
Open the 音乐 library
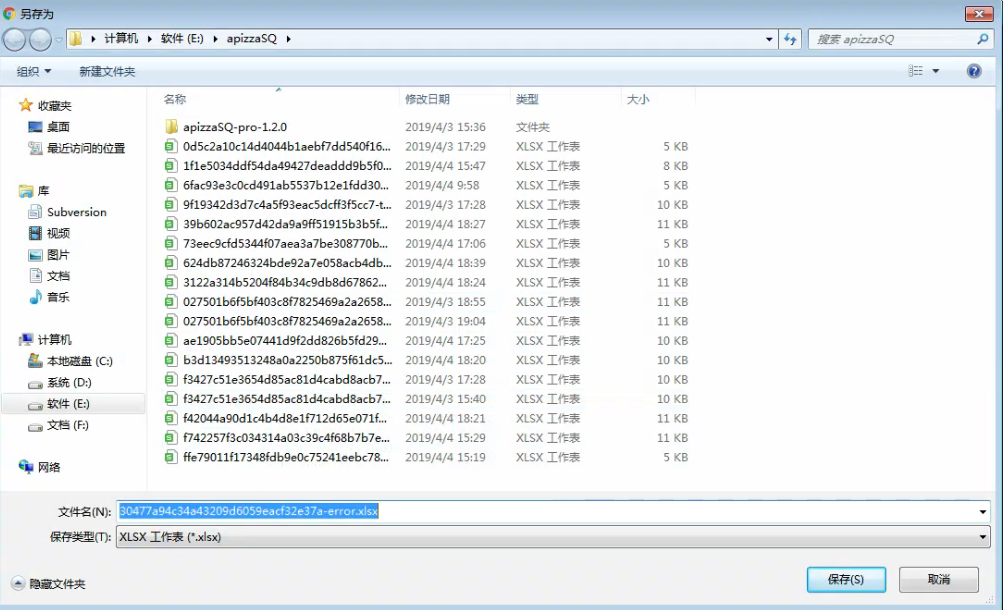50,297
